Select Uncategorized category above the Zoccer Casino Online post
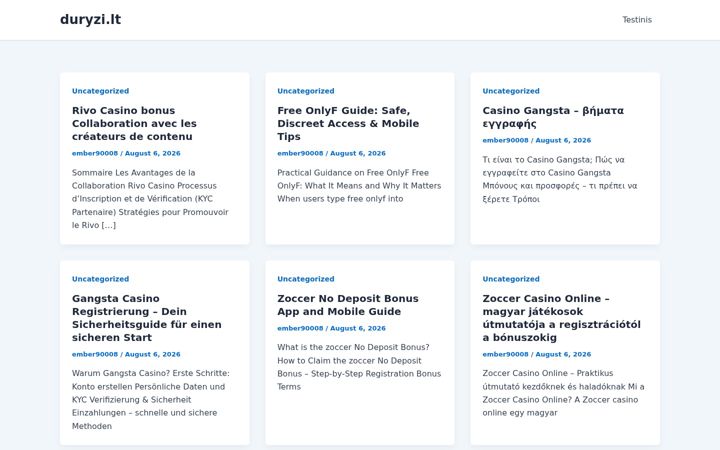Screen dimensions: 720x450 click(511, 279)
